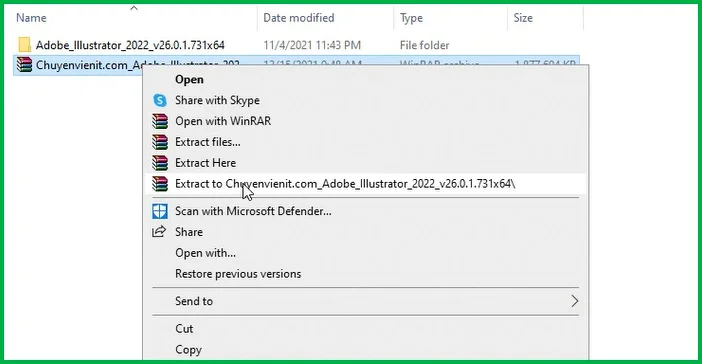The image size is (702, 364).
Task: Sort files by Type column header
Action: [x=411, y=18]
